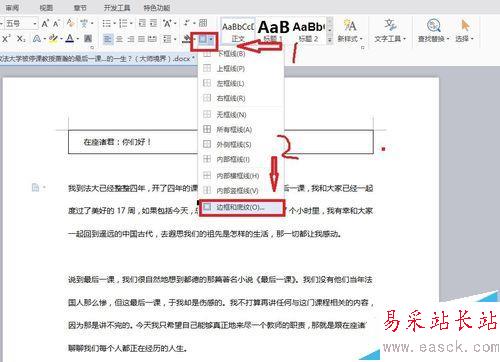The width and height of the screenshot is (500, 362).
Task: Click the 查找替换 magnifier icon
Action: (433, 26)
